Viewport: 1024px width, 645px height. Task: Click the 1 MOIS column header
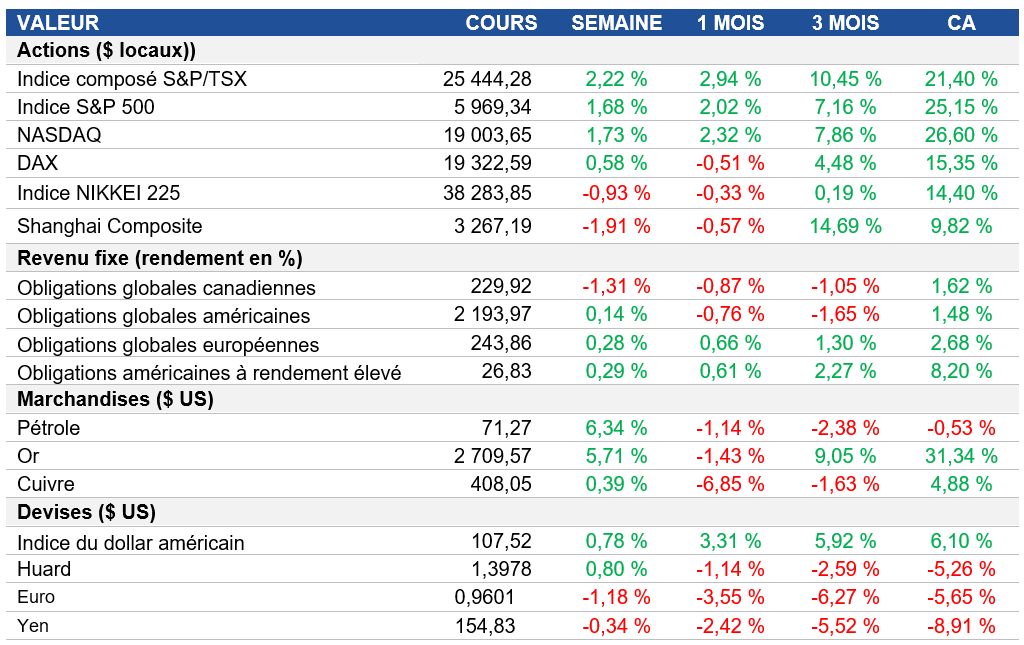pyautogui.click(x=730, y=23)
